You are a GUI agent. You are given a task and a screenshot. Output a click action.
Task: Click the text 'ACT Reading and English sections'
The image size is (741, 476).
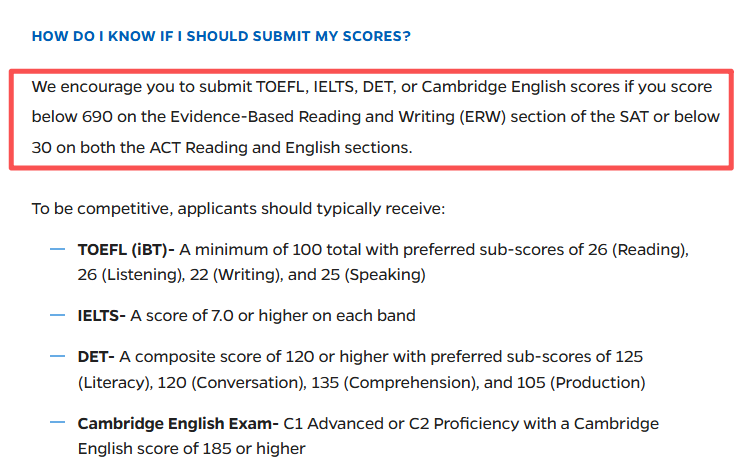(279, 148)
